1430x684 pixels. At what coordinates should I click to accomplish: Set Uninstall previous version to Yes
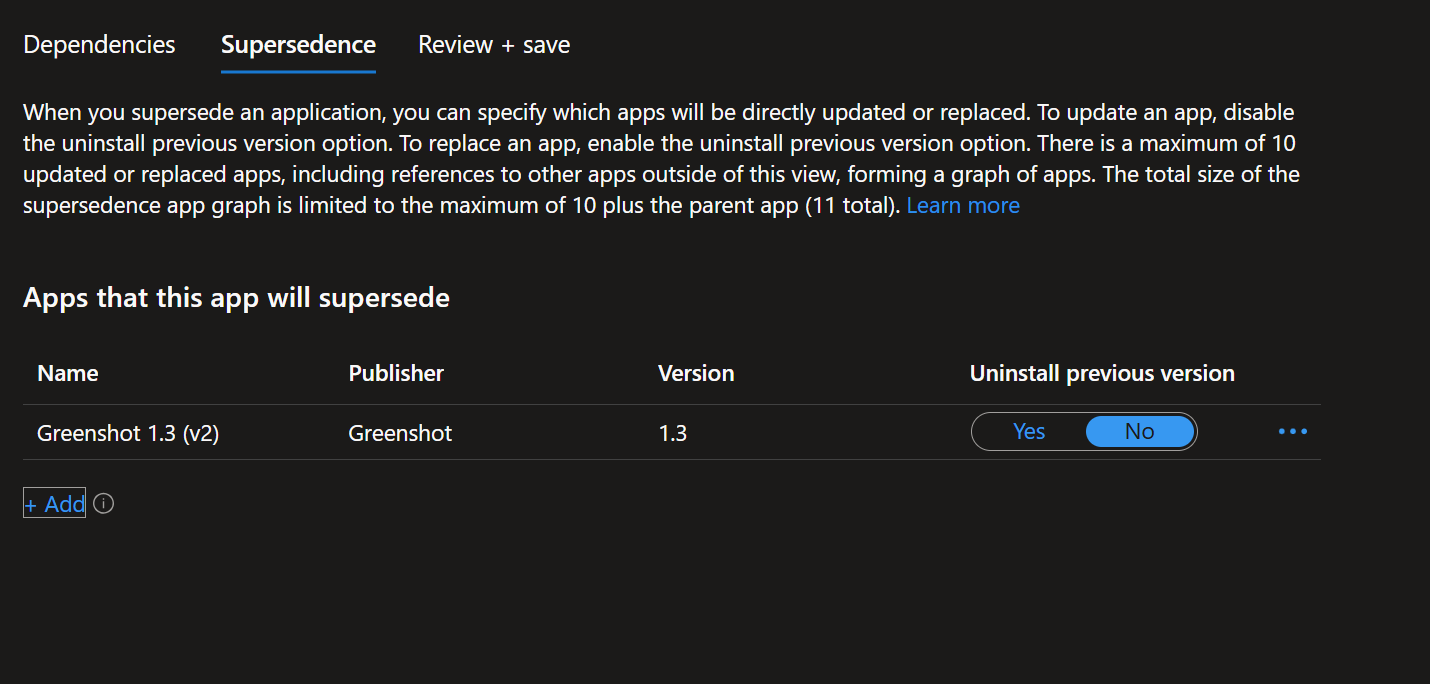pyautogui.click(x=1029, y=432)
